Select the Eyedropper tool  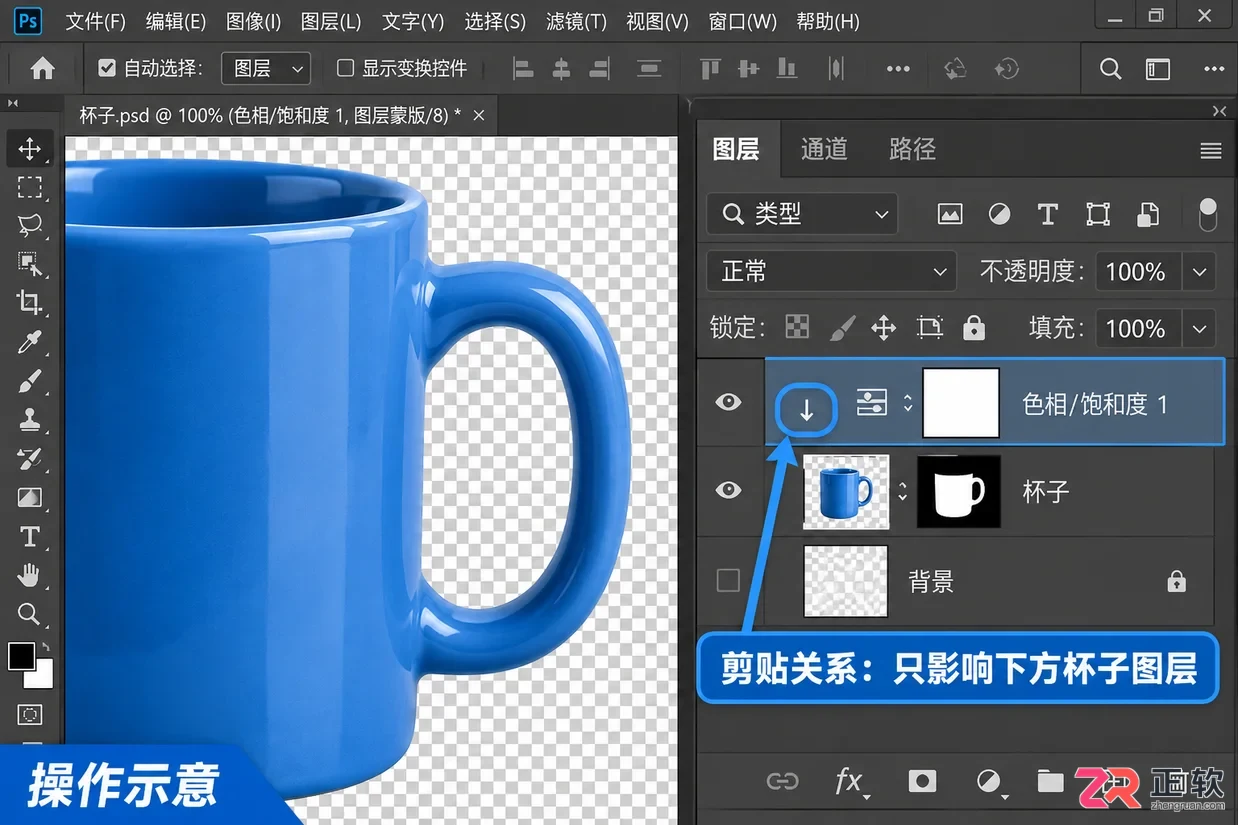(30, 342)
